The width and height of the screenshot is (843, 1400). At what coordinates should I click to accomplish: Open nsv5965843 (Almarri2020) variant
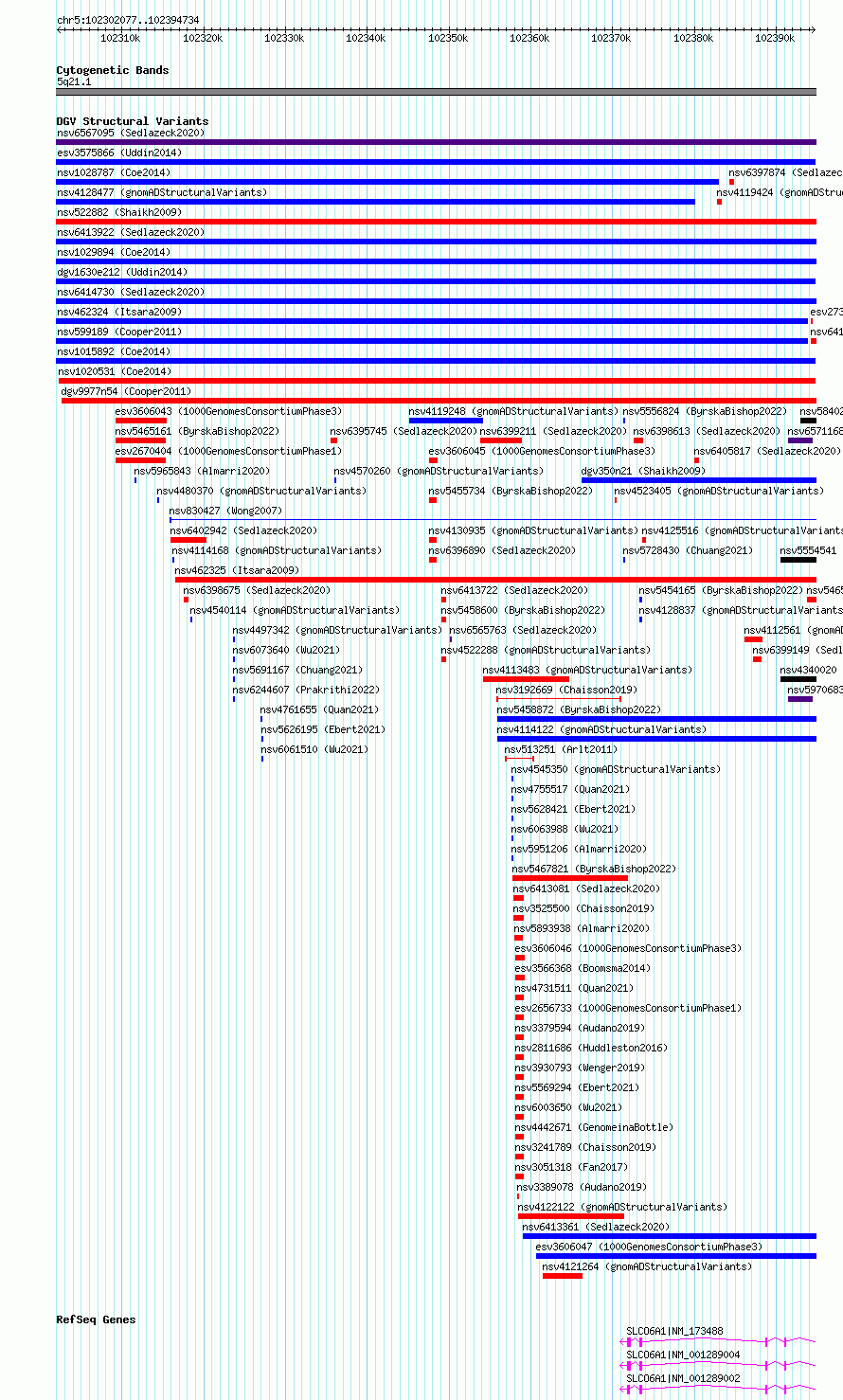point(202,471)
